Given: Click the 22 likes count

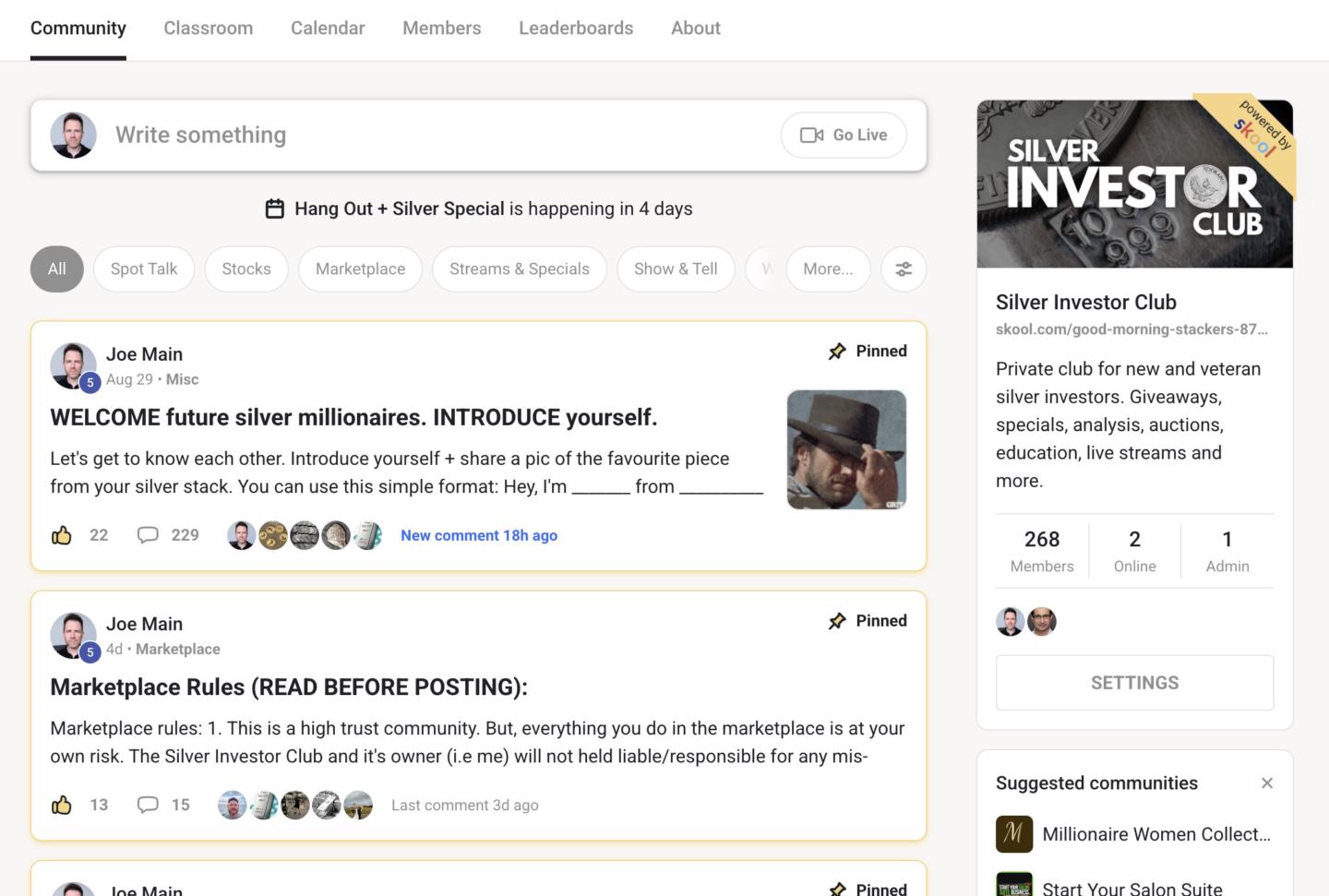Looking at the screenshot, I should [x=99, y=535].
